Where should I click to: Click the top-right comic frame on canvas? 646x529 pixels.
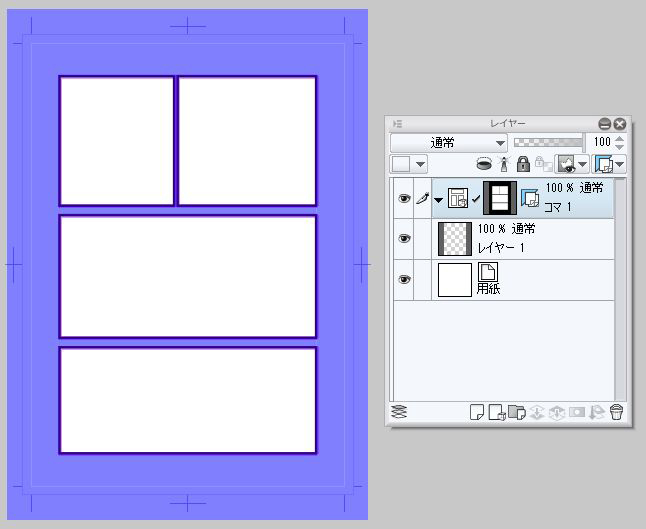point(247,141)
